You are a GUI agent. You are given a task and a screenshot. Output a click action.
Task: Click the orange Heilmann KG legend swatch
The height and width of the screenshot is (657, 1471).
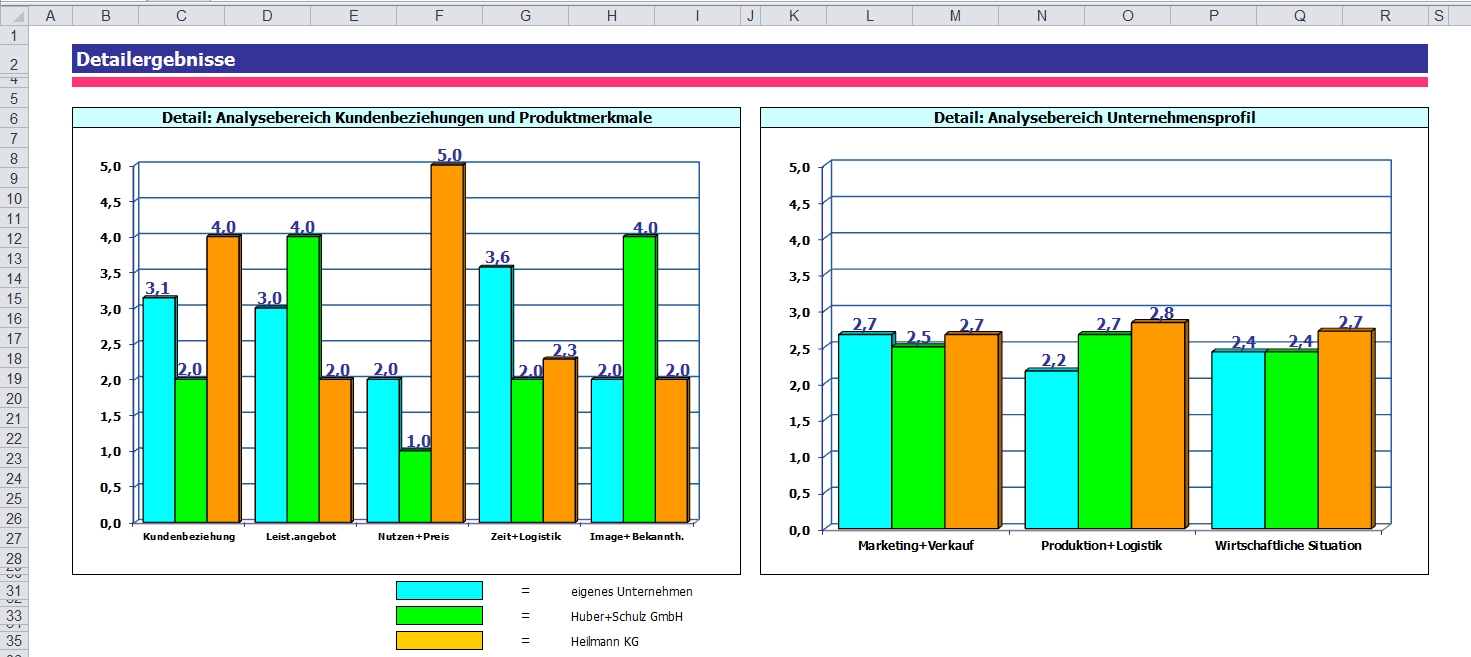pos(439,641)
